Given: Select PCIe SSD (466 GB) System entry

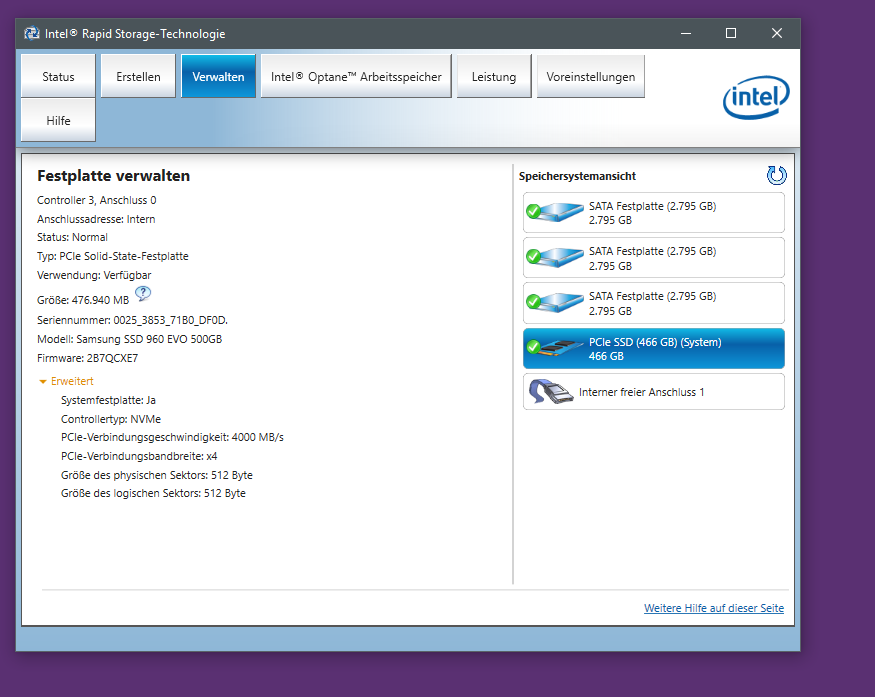Looking at the screenshot, I should pos(653,349).
